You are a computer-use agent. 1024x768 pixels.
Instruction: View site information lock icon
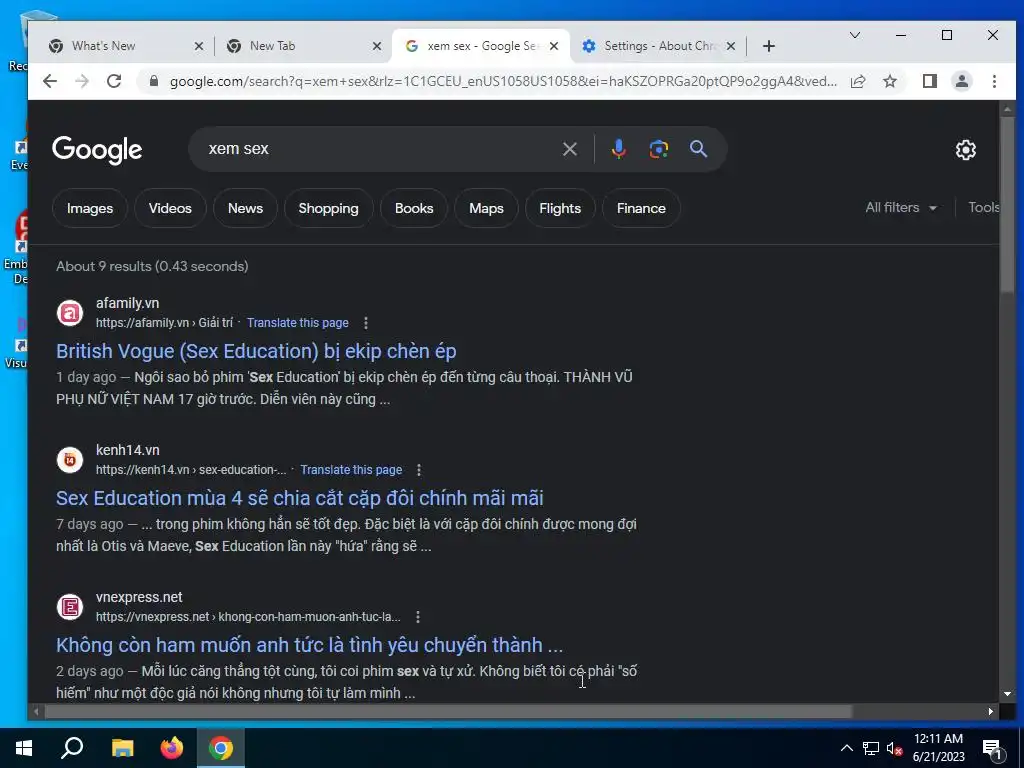coord(154,81)
